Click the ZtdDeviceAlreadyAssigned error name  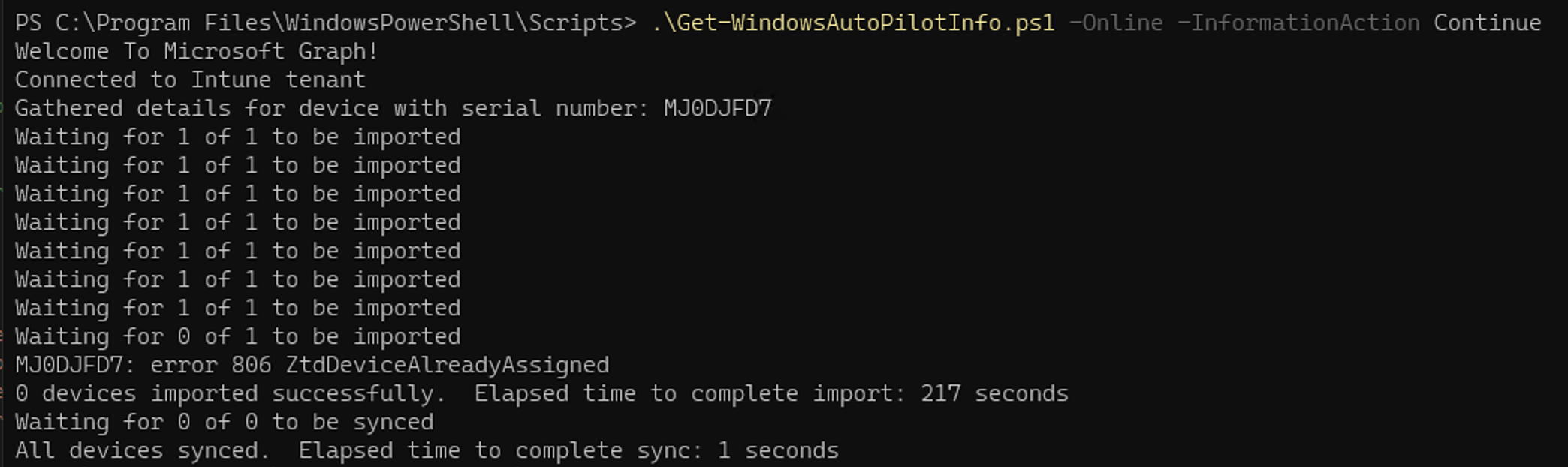(447, 365)
